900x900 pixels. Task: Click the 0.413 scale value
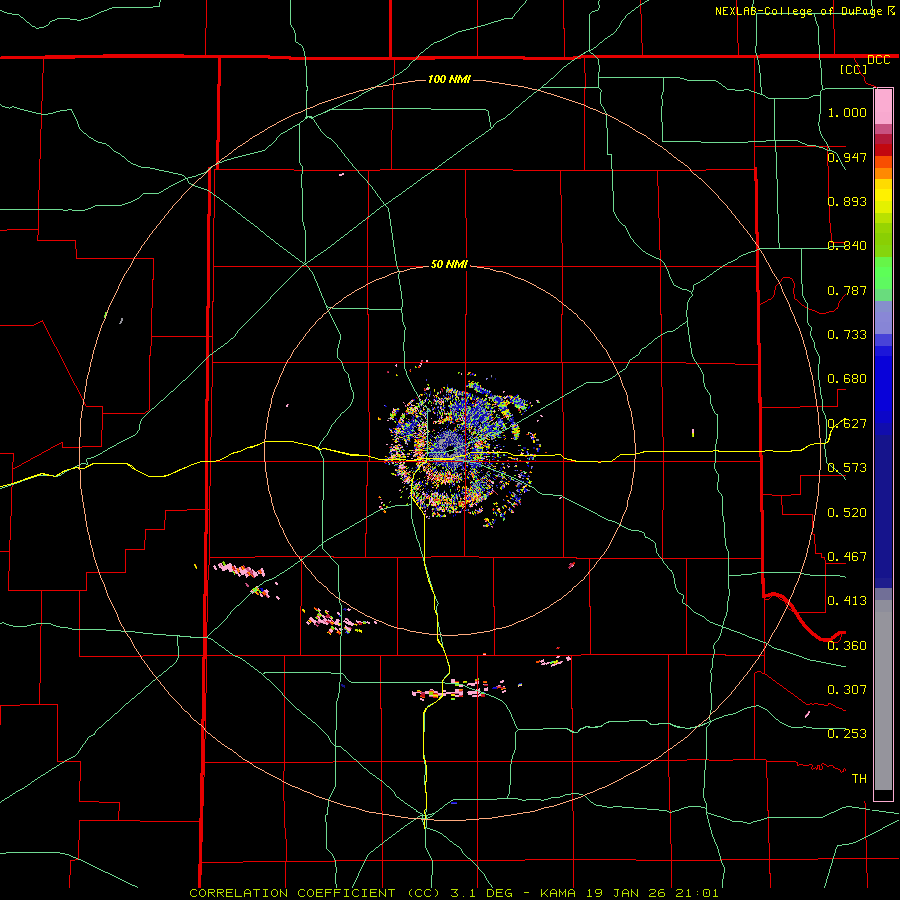pyautogui.click(x=847, y=601)
